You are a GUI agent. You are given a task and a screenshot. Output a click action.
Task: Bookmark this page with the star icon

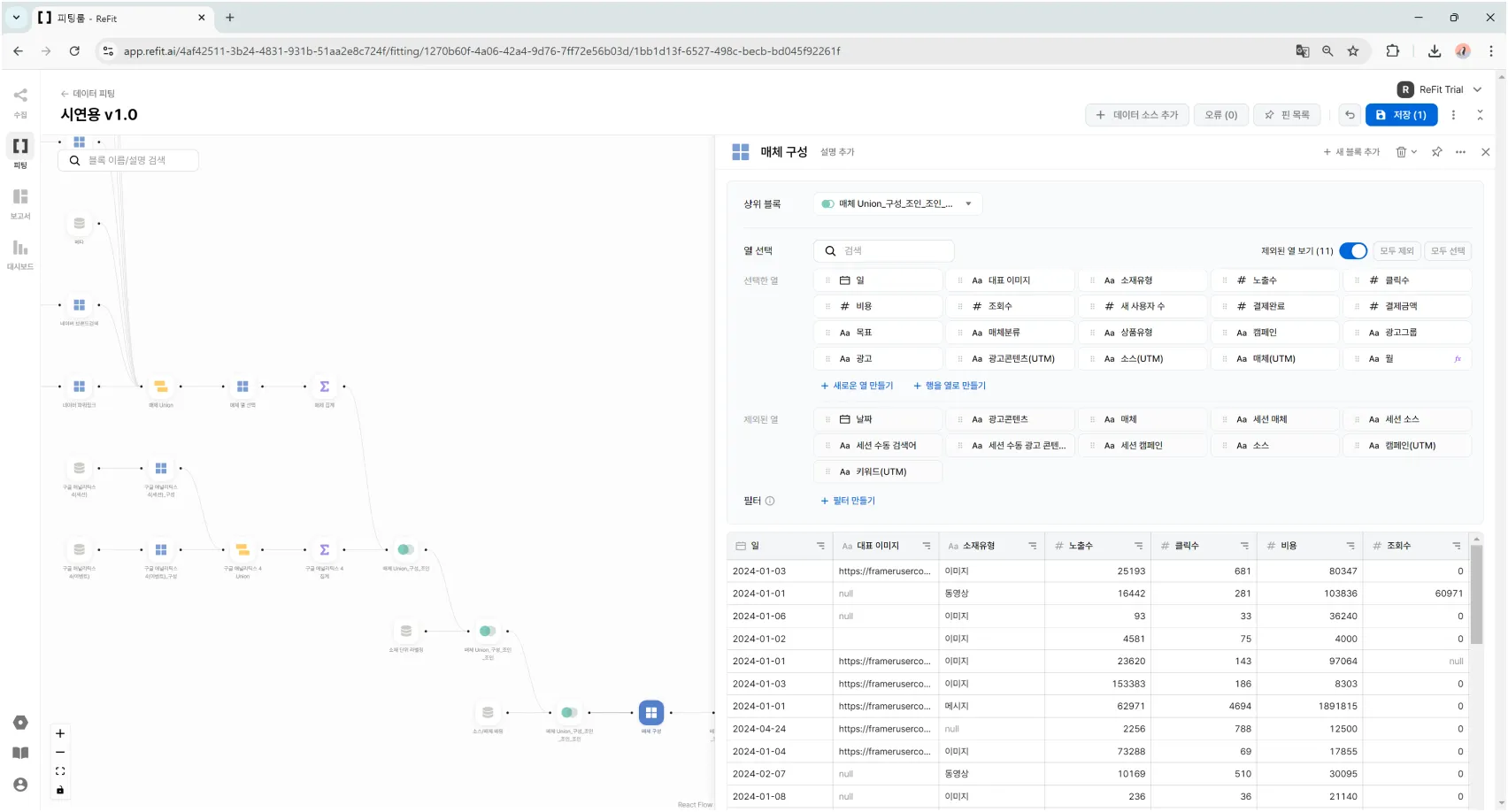1353,51
